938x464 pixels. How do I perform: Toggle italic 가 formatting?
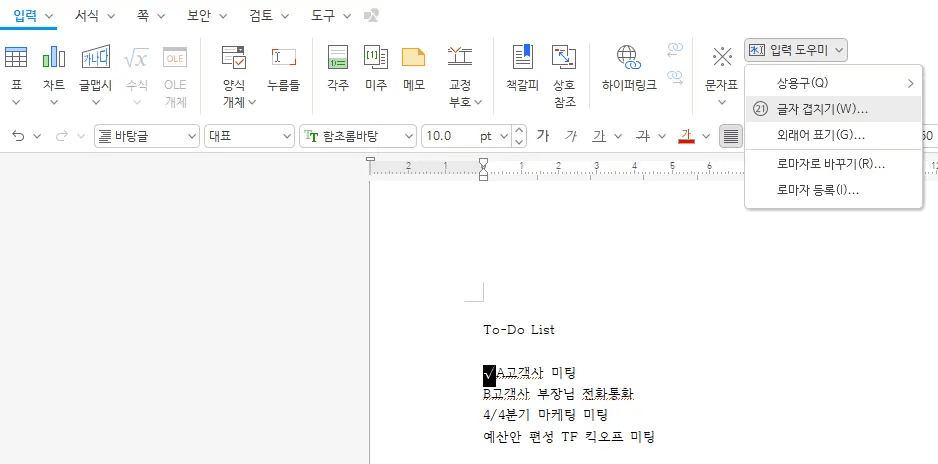tap(571, 136)
